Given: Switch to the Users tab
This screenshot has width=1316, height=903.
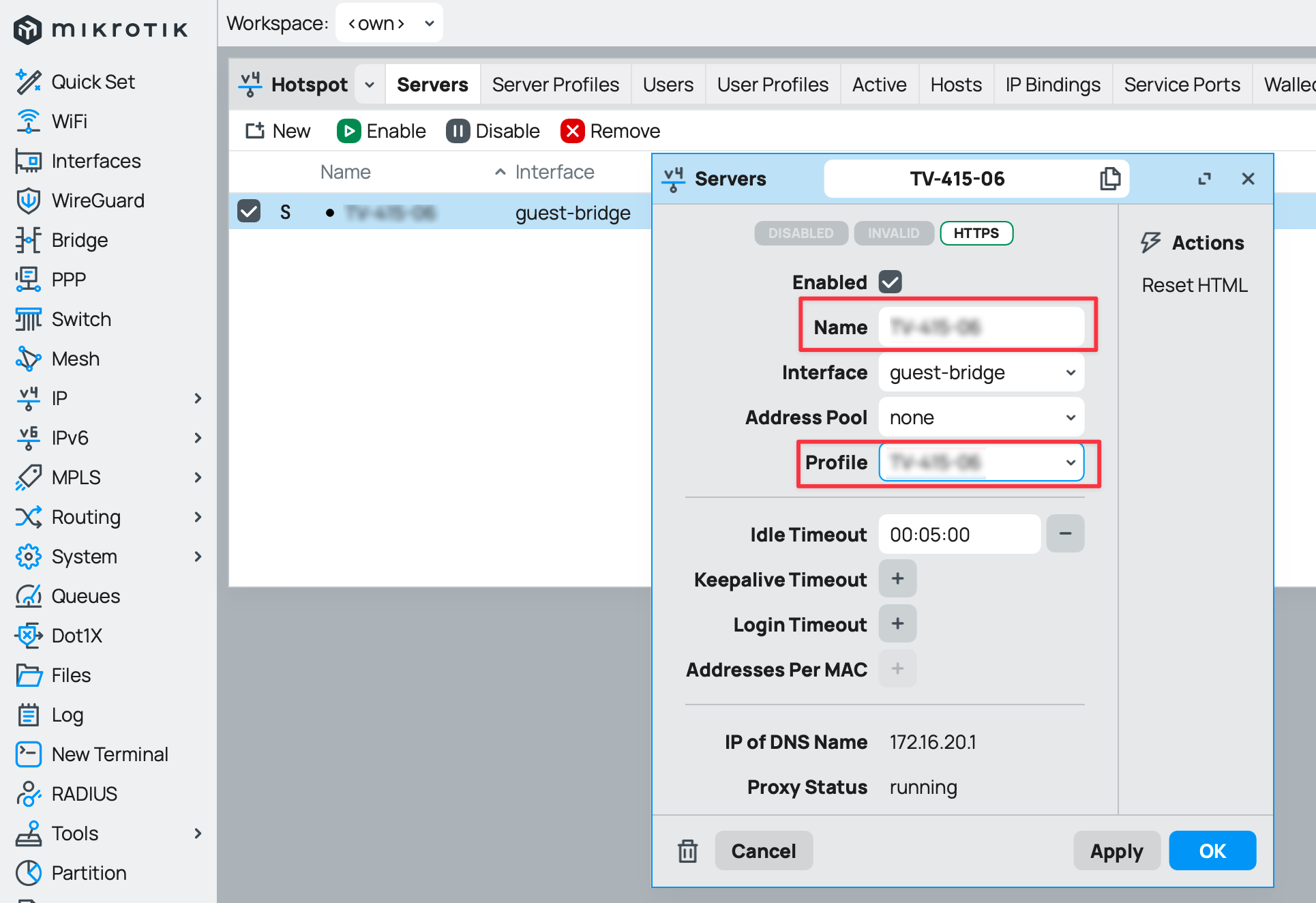Looking at the screenshot, I should [668, 85].
